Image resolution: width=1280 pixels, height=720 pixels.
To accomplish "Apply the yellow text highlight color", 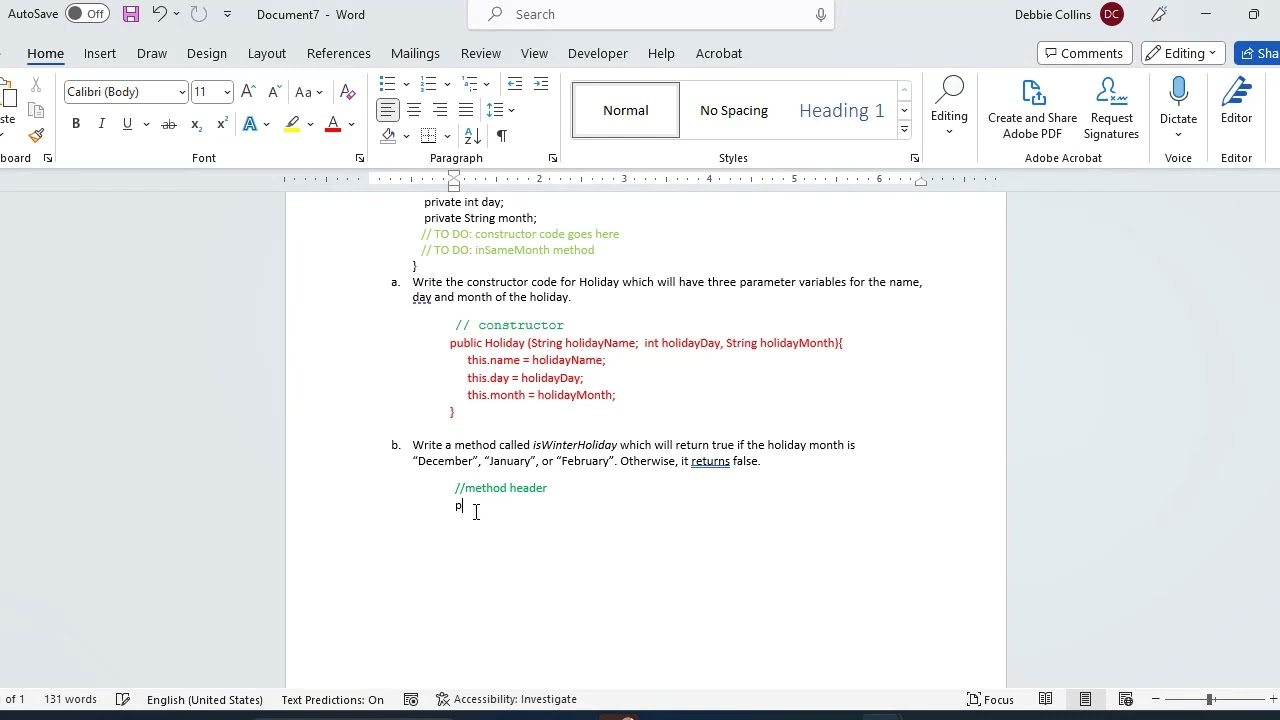I will (292, 124).
